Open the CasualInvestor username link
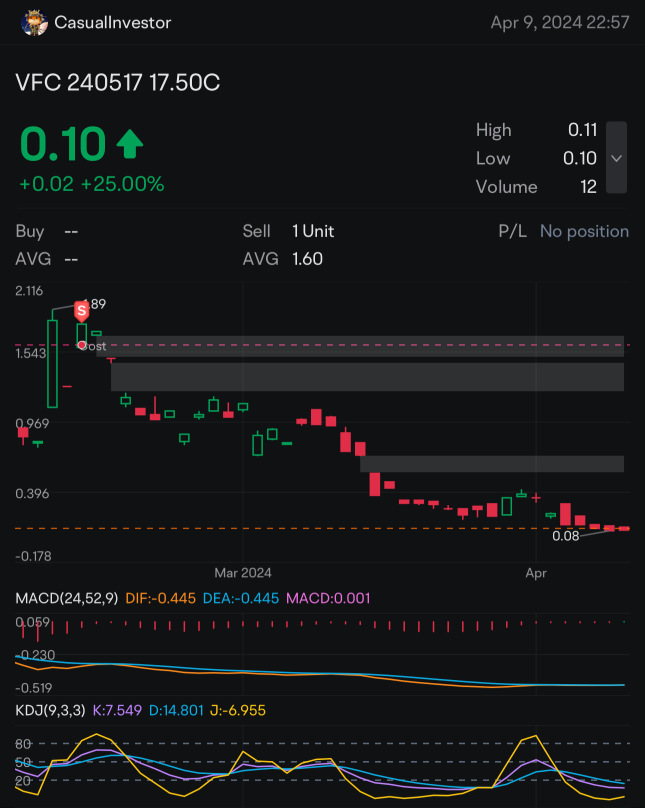The width and height of the screenshot is (645, 808). pos(113,23)
